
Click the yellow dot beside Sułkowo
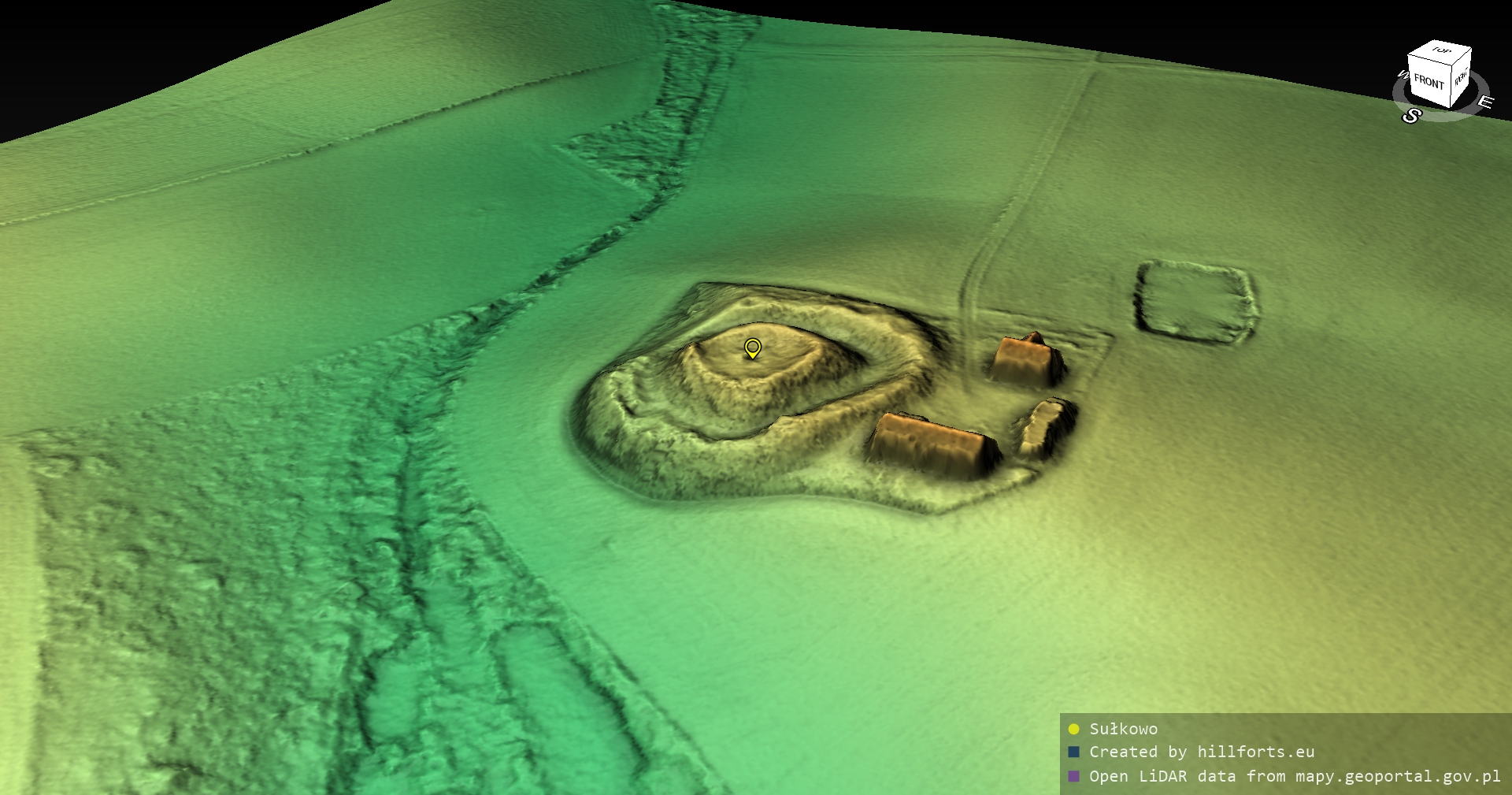(1073, 729)
